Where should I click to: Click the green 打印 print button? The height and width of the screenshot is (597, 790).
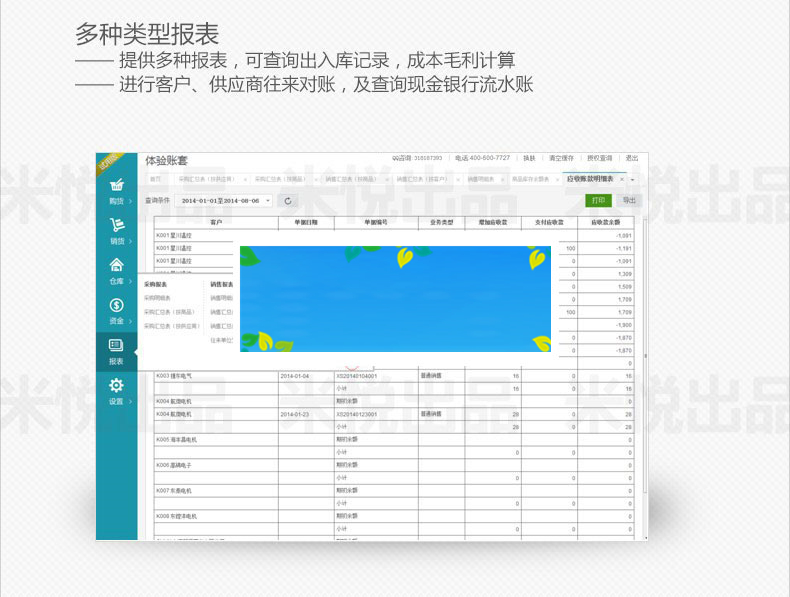coord(598,200)
